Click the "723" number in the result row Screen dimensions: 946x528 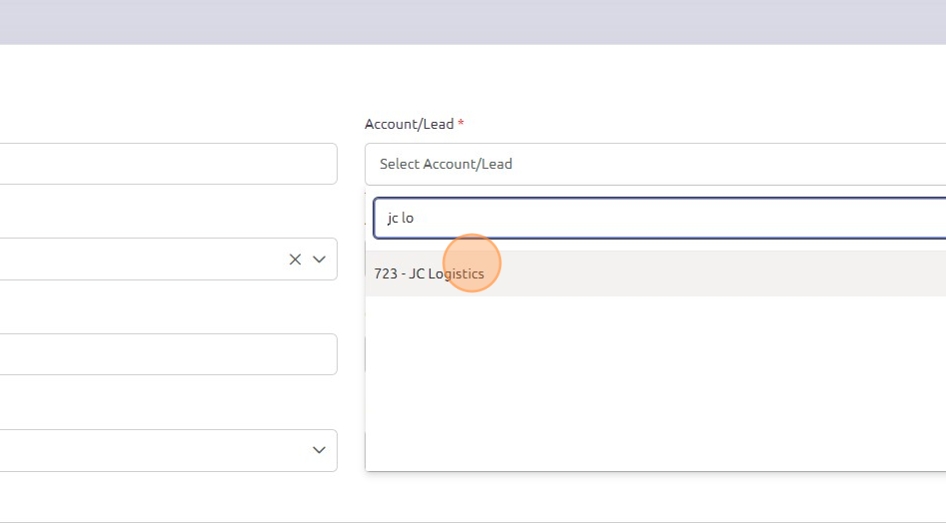(x=384, y=274)
